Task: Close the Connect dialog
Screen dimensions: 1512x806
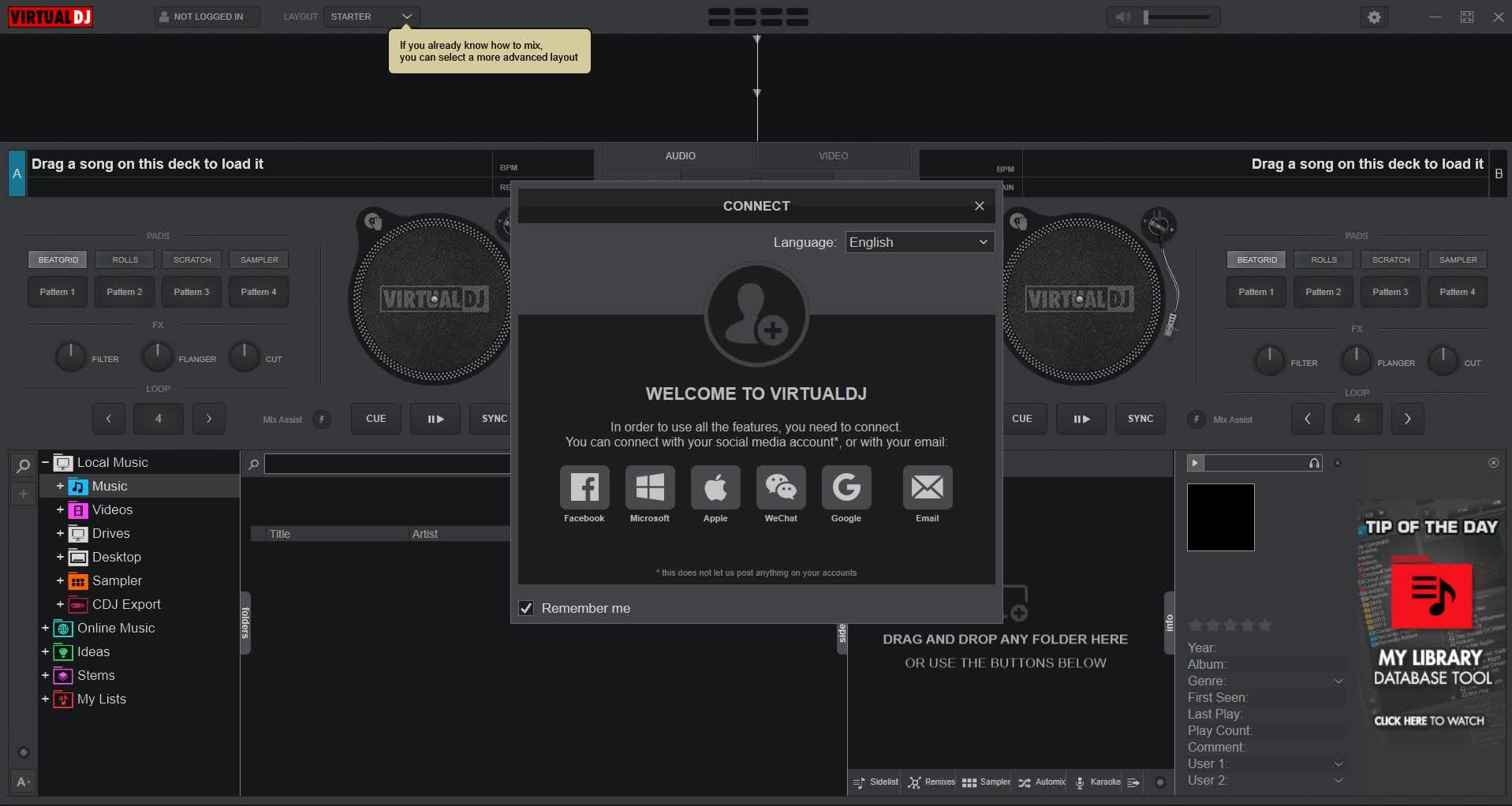Action: pyautogui.click(x=979, y=206)
